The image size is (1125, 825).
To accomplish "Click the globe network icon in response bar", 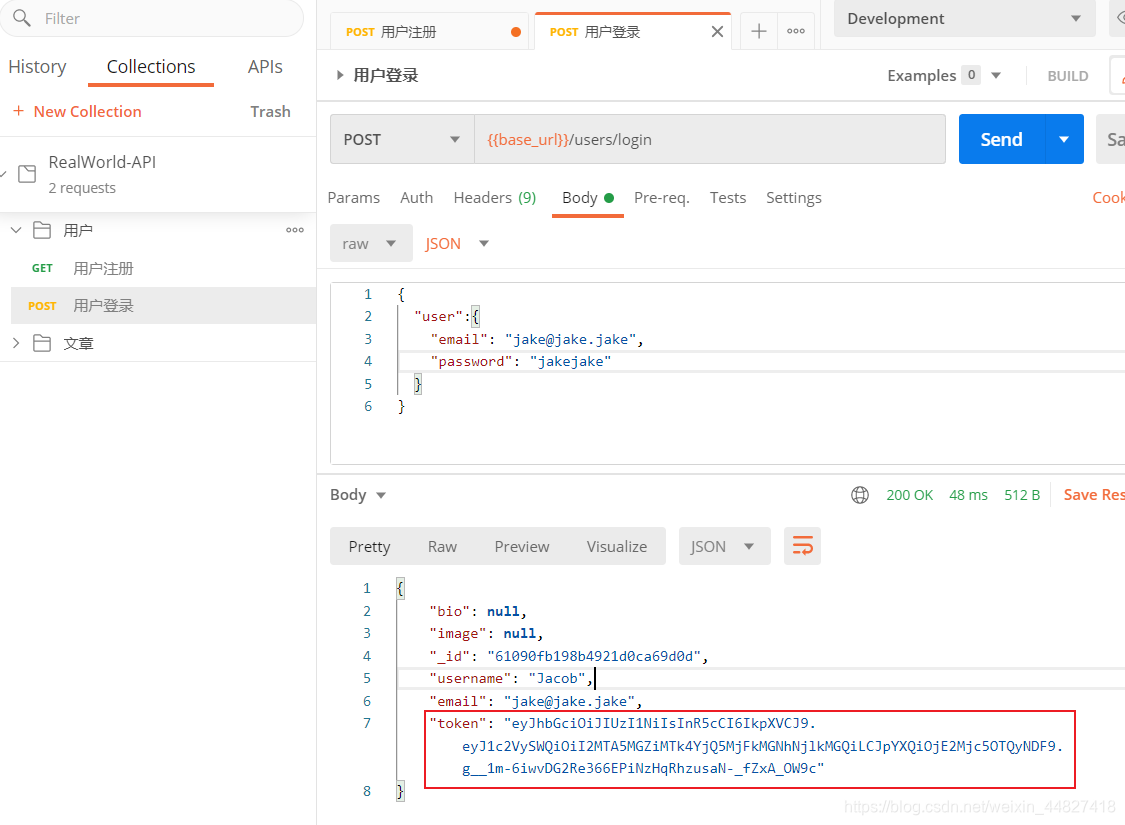I will pos(860,495).
